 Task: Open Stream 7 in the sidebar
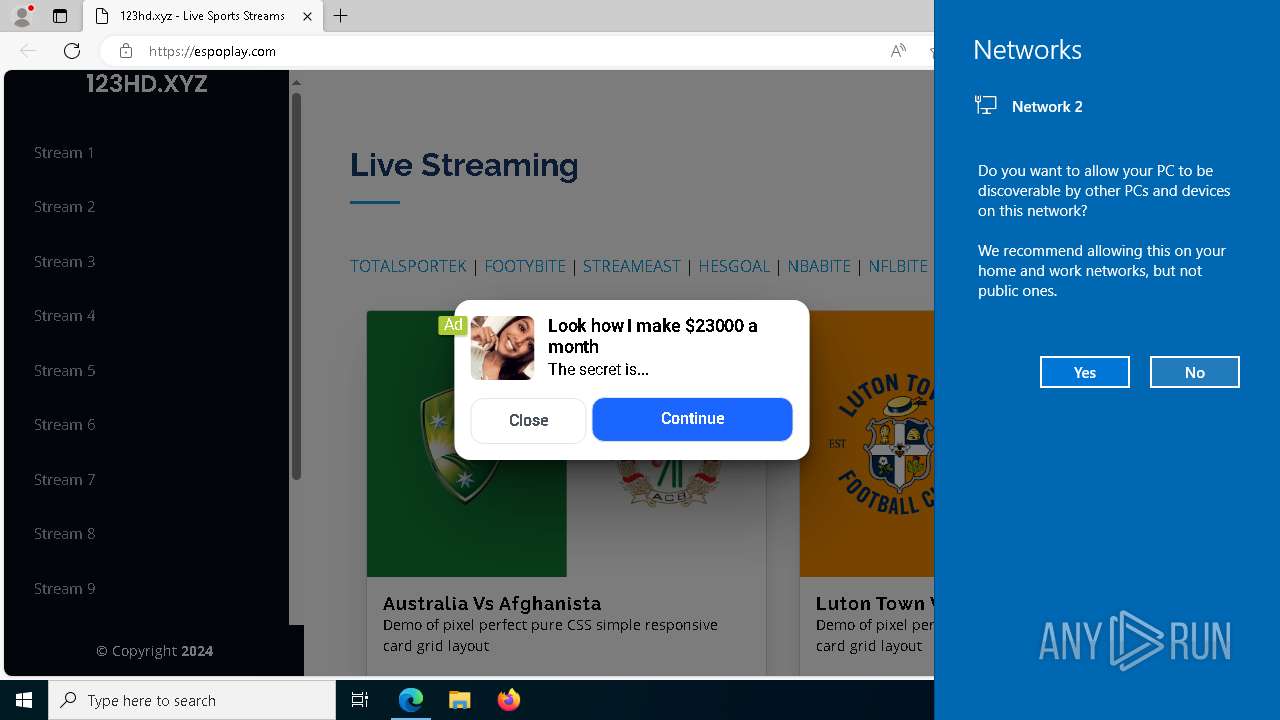click(64, 480)
